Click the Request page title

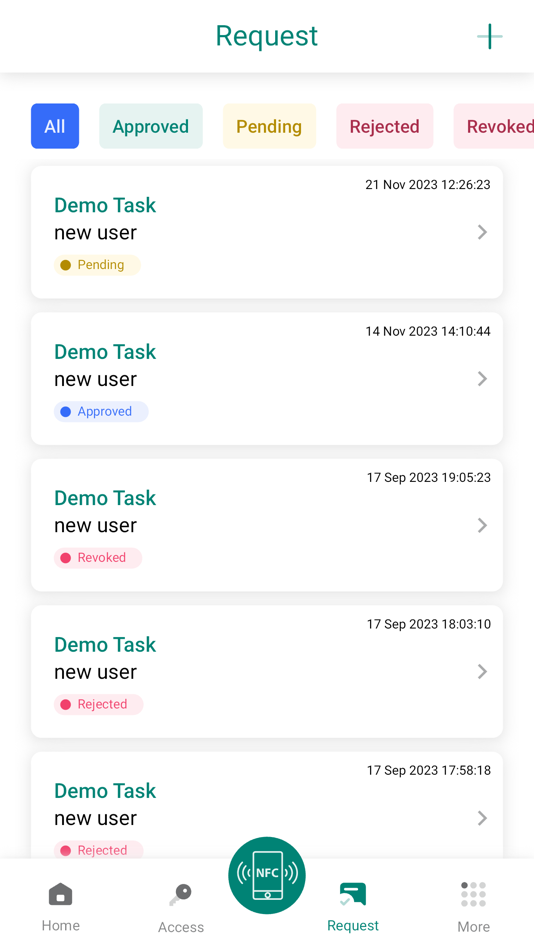[267, 36]
